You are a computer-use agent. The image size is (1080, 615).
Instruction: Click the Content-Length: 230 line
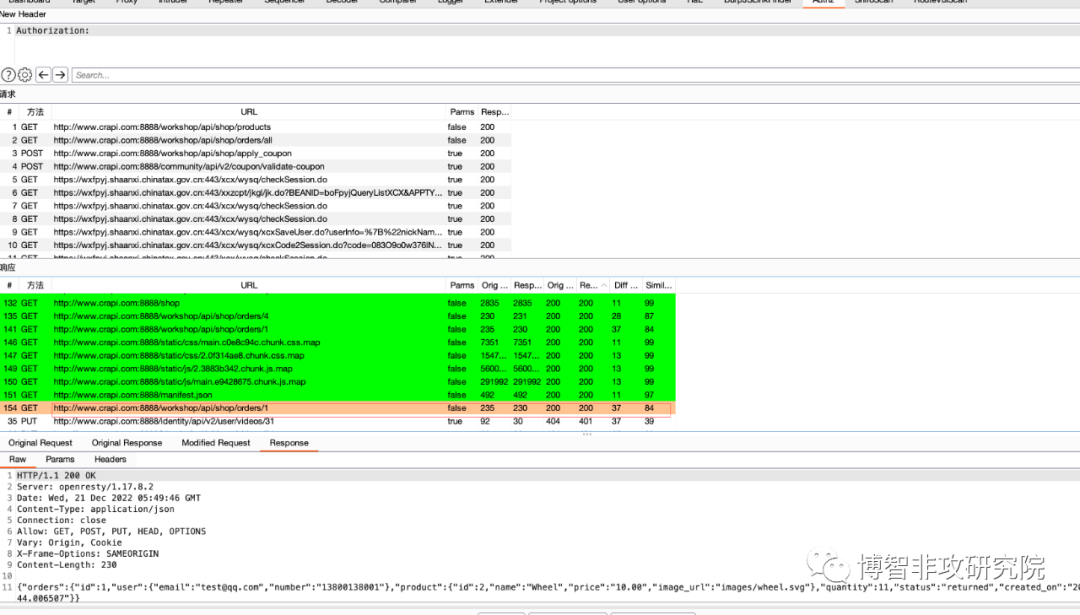[x=67, y=565]
